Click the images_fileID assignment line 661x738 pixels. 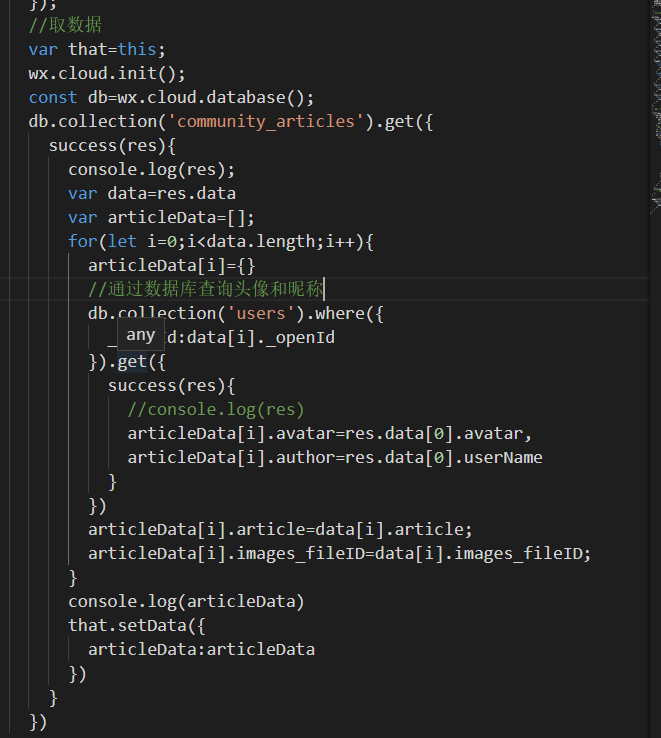pos(339,553)
